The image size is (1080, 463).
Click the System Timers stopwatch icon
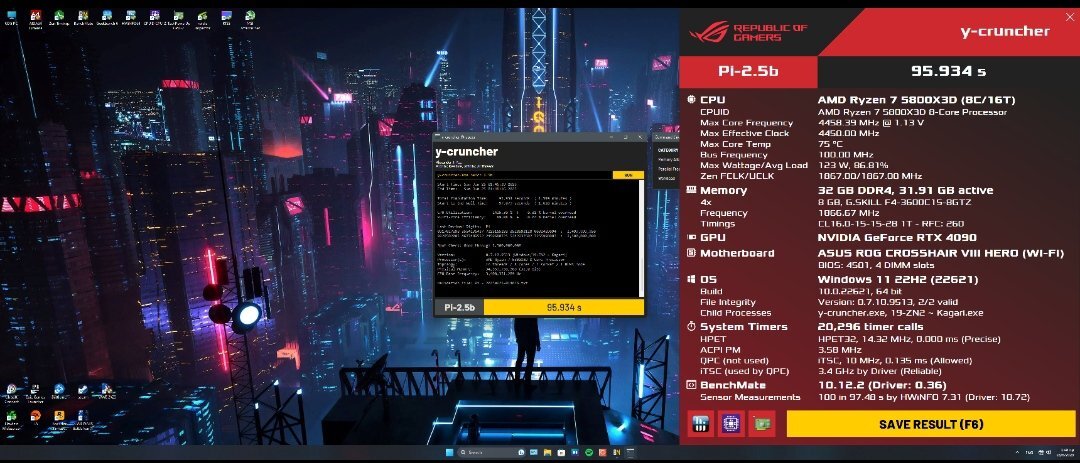[x=692, y=327]
